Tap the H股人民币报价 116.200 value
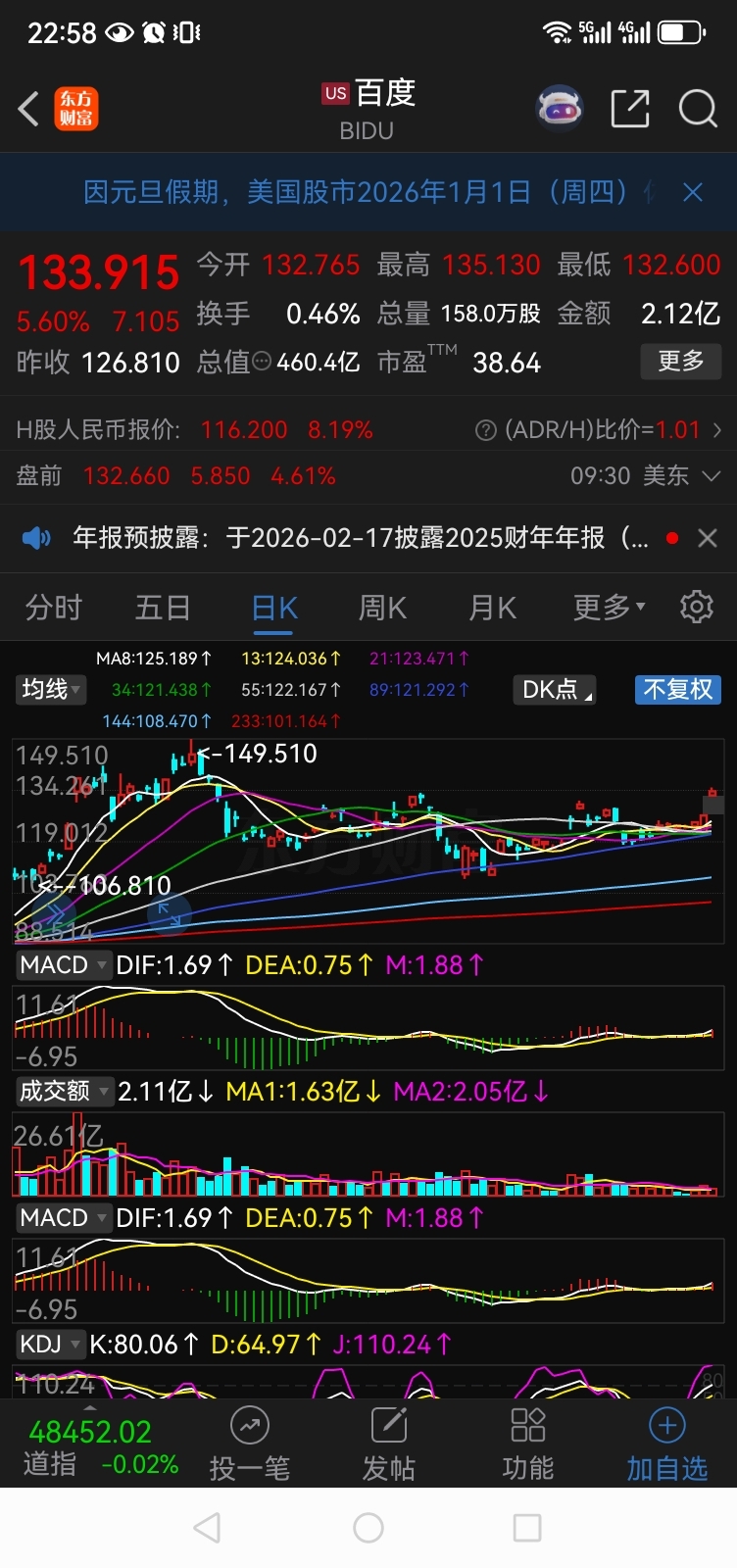The image size is (737, 1568). [244, 430]
